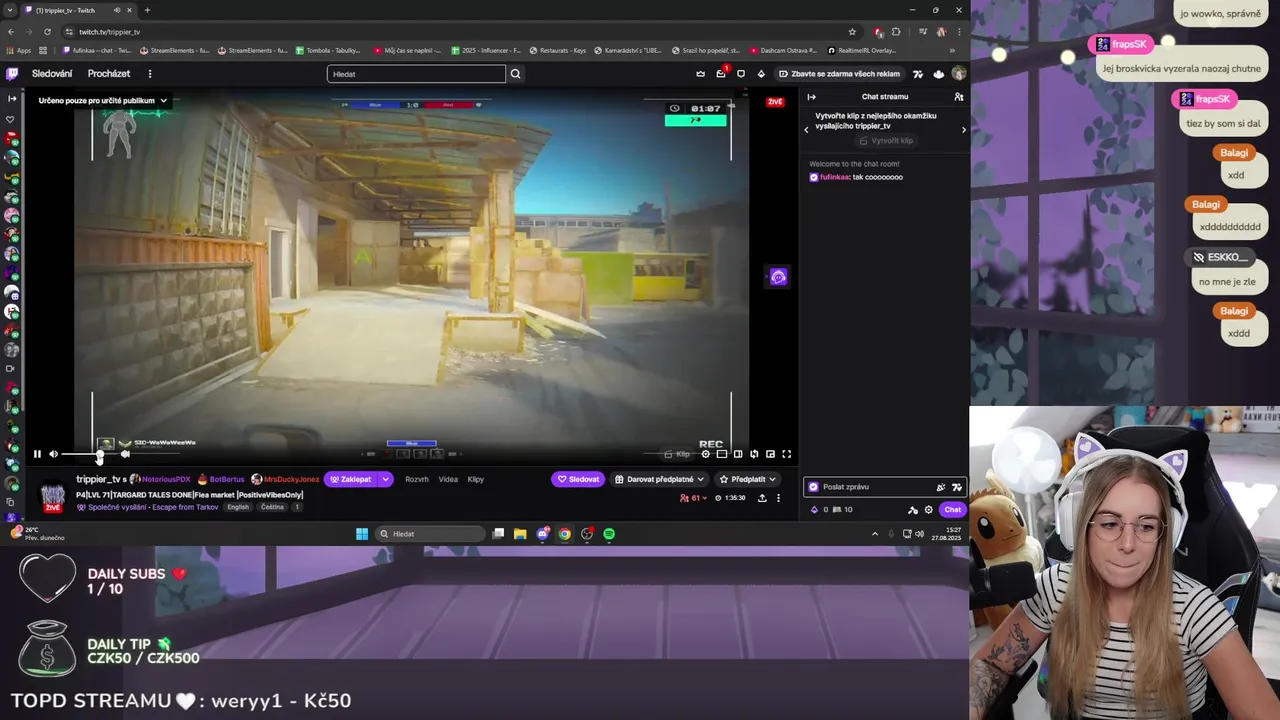Follow channel with Sledovat button
The width and height of the screenshot is (1280, 720).
(578, 479)
